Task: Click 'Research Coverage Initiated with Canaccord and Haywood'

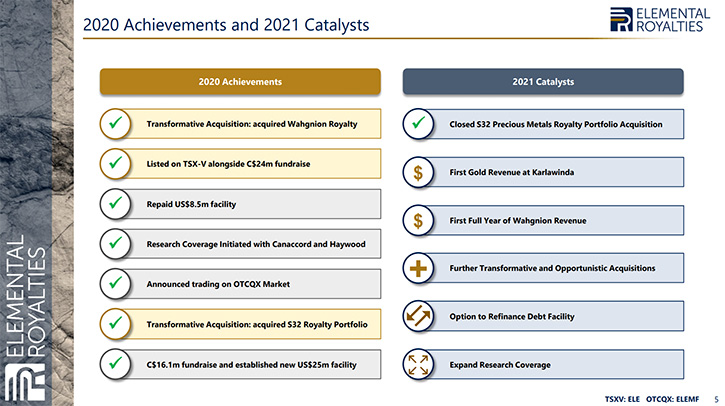Action: 256,244
